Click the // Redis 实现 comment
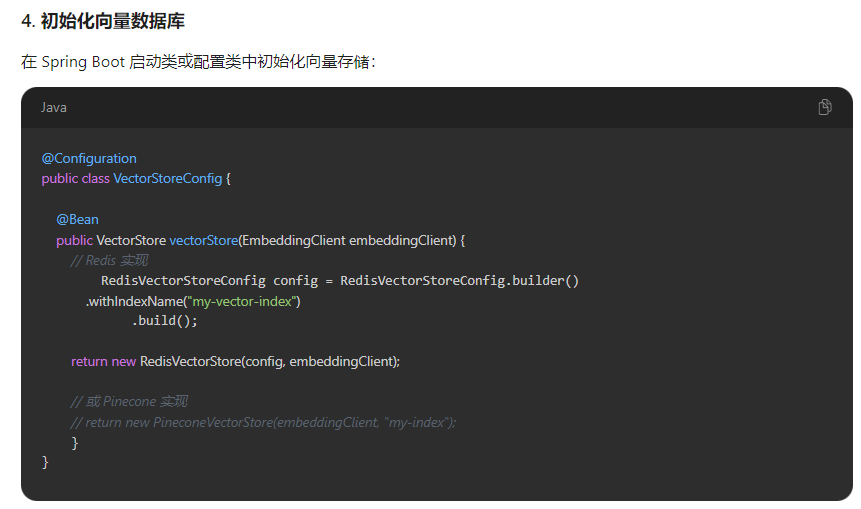Screen dimensions: 861x509 pos(109,260)
